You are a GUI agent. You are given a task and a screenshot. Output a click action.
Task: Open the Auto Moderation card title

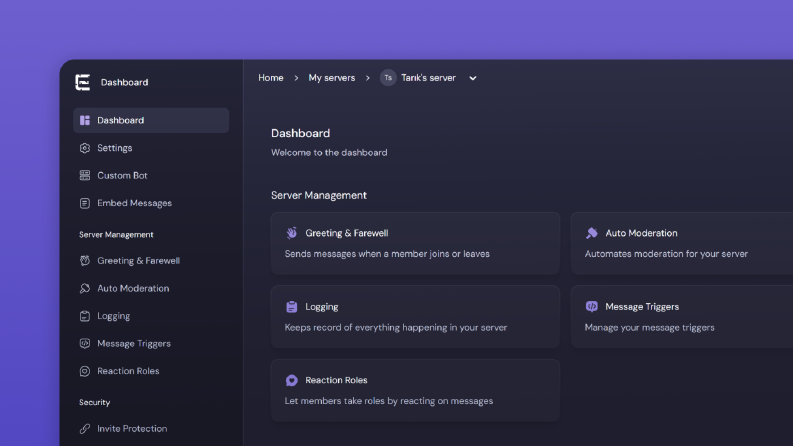click(x=641, y=233)
